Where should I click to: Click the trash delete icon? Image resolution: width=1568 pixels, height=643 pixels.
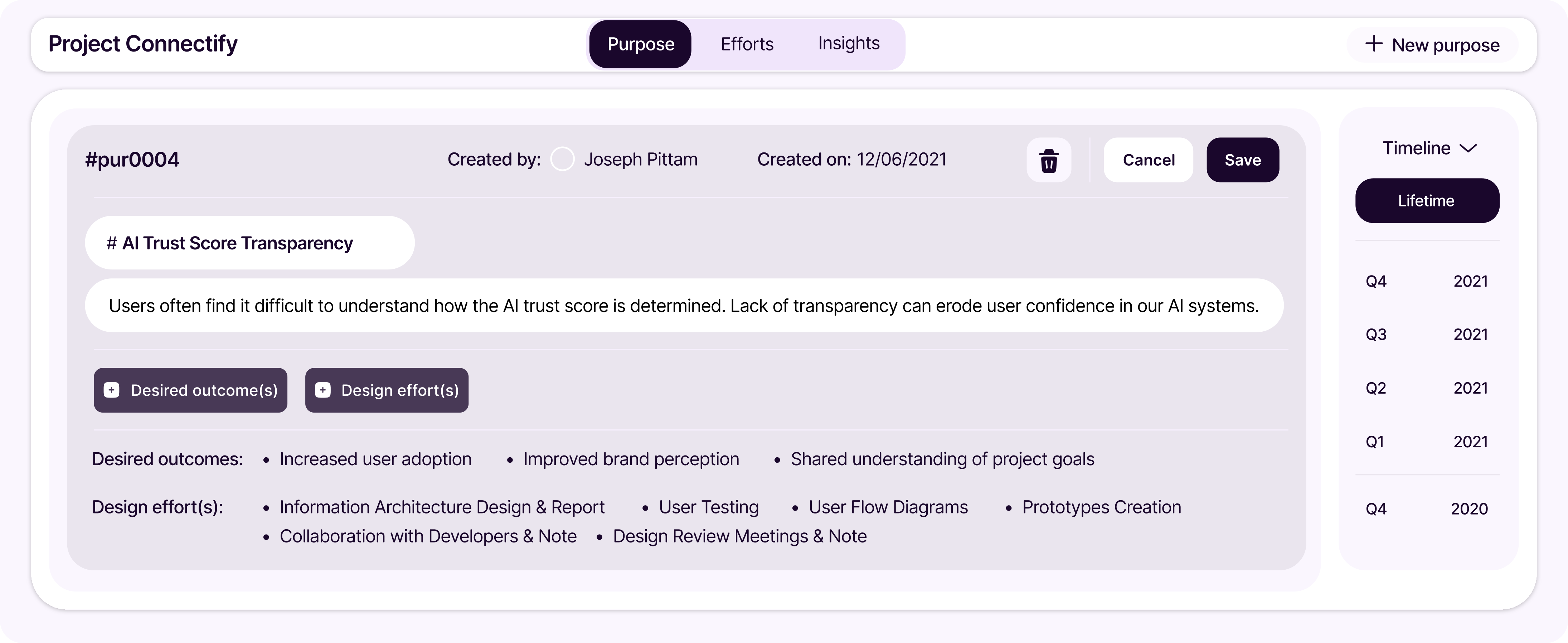[x=1048, y=160]
